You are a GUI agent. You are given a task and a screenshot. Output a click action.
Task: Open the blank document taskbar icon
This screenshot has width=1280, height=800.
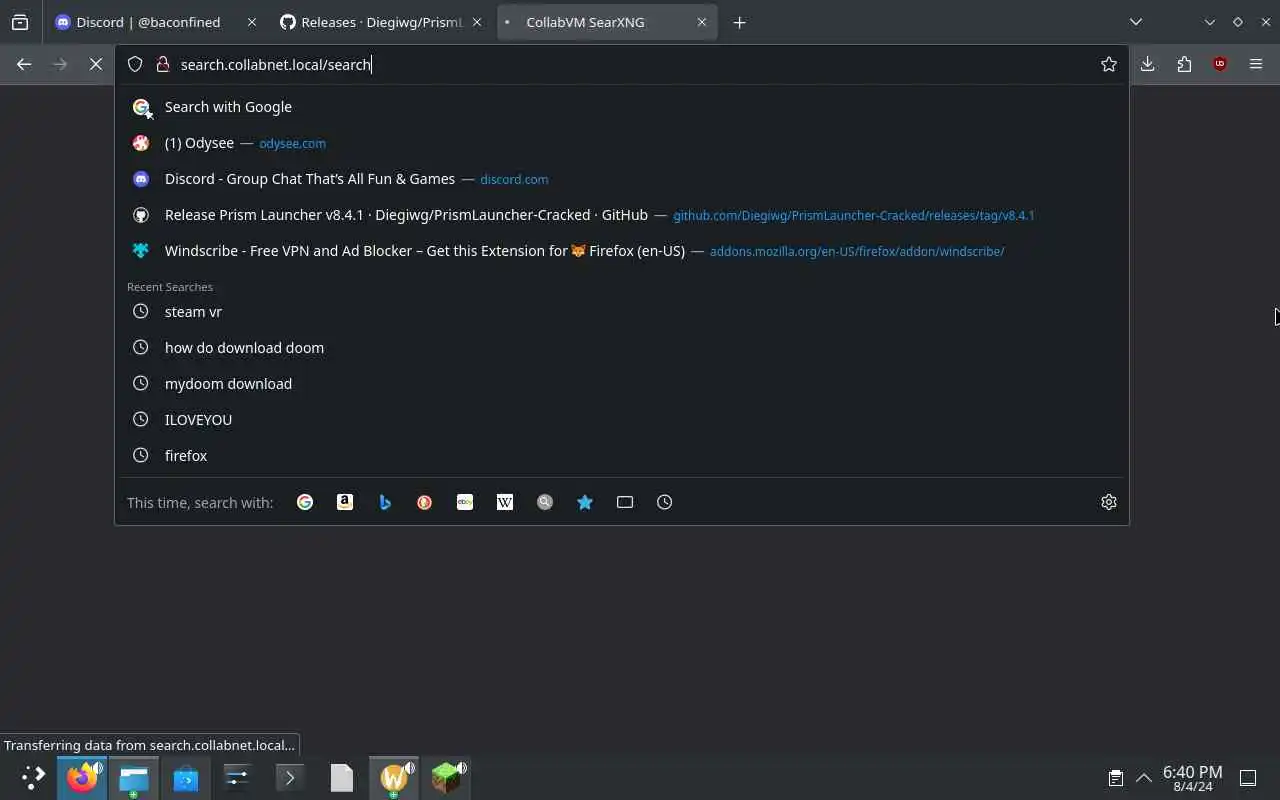tap(341, 777)
